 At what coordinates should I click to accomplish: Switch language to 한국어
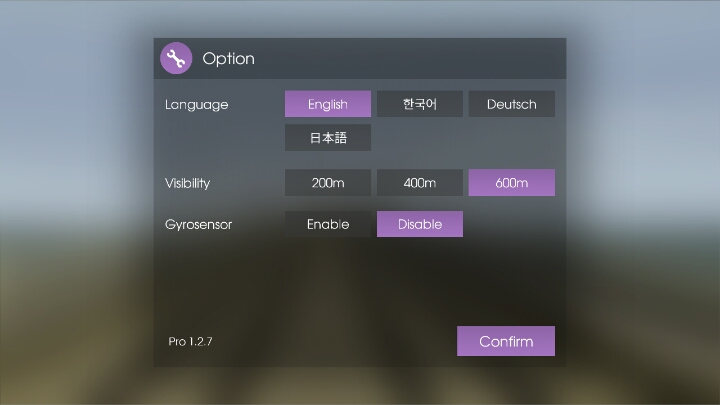420,104
